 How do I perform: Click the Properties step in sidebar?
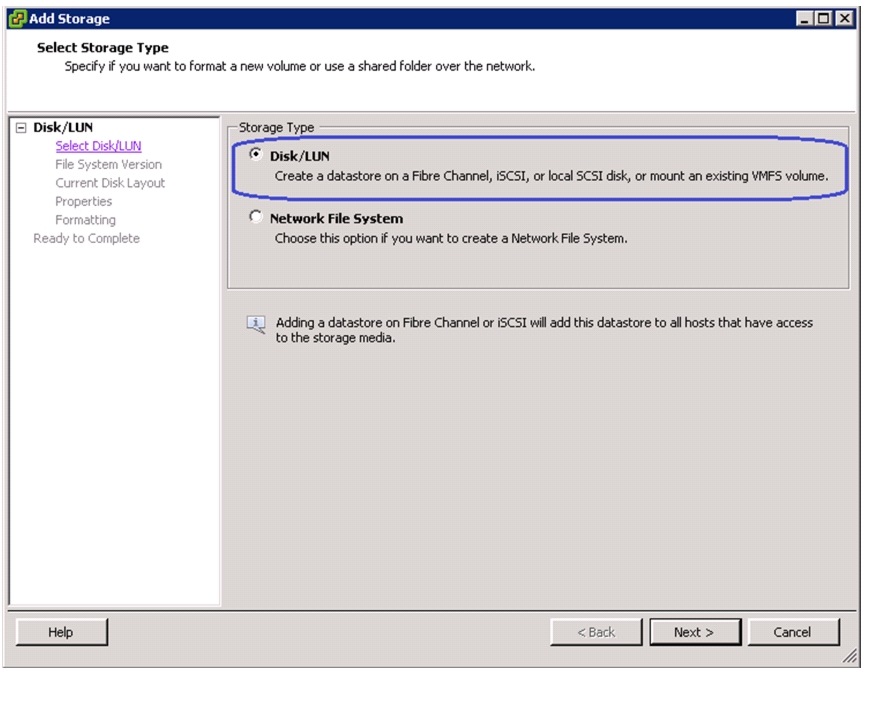(x=83, y=201)
